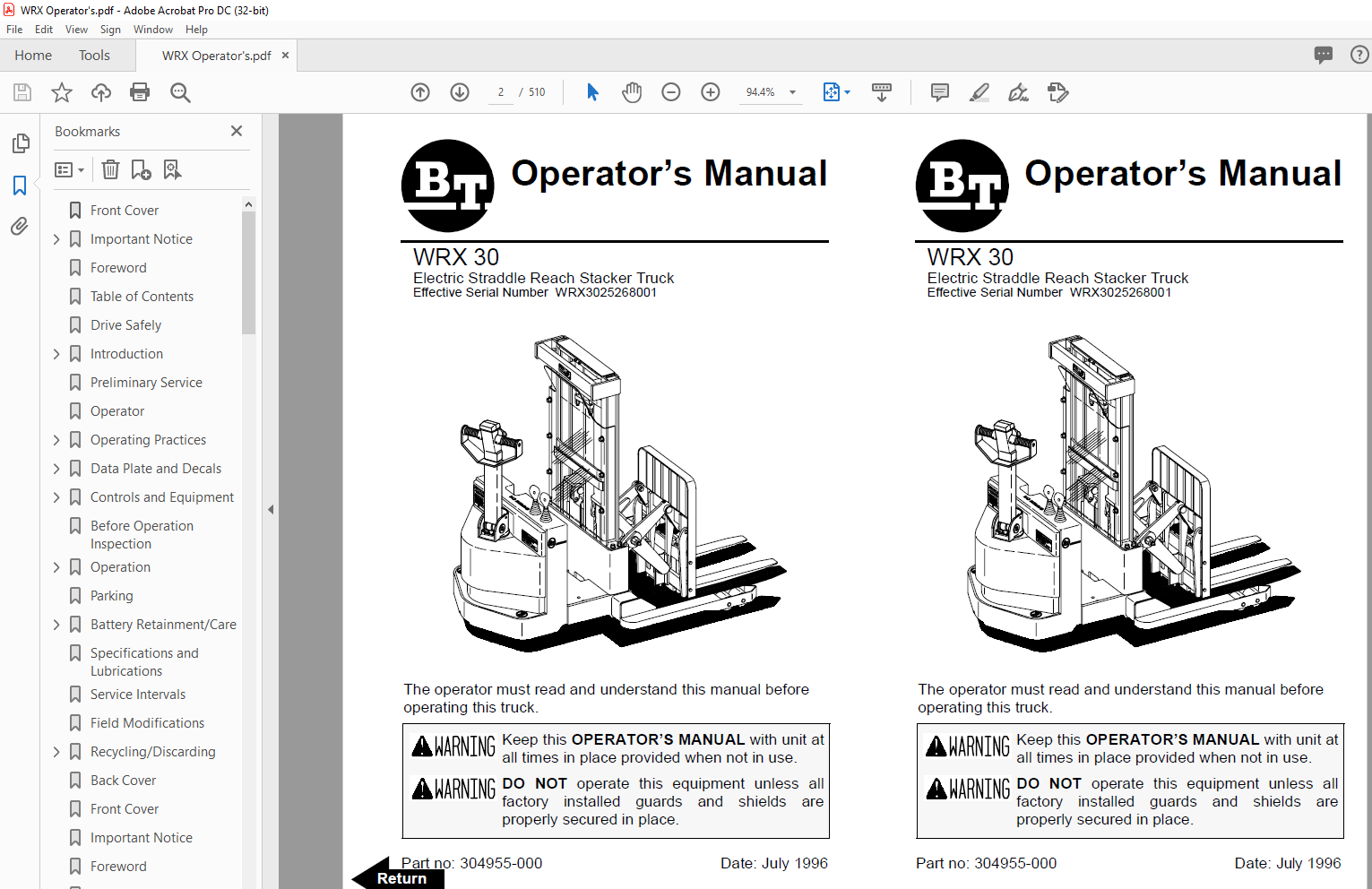
Task: Jump to the Drive Safely bookmark
Action: (125, 325)
